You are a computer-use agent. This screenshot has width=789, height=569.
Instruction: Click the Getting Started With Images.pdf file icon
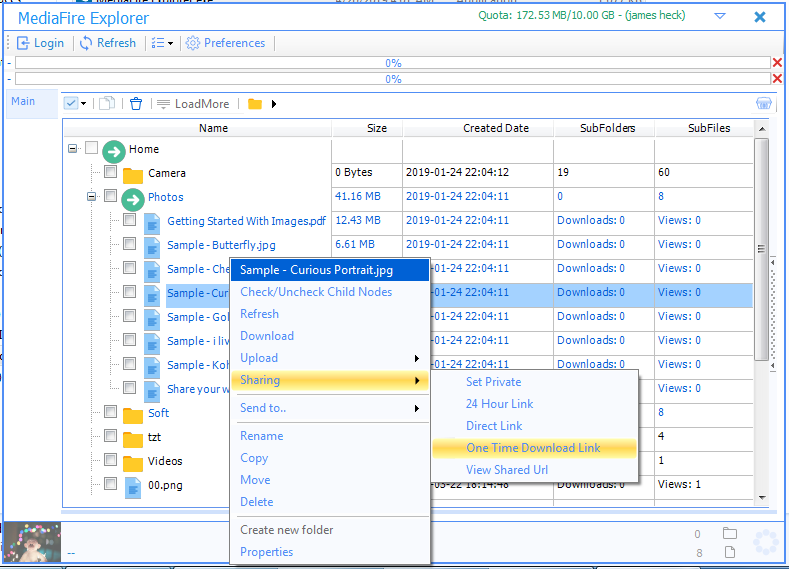pos(152,223)
